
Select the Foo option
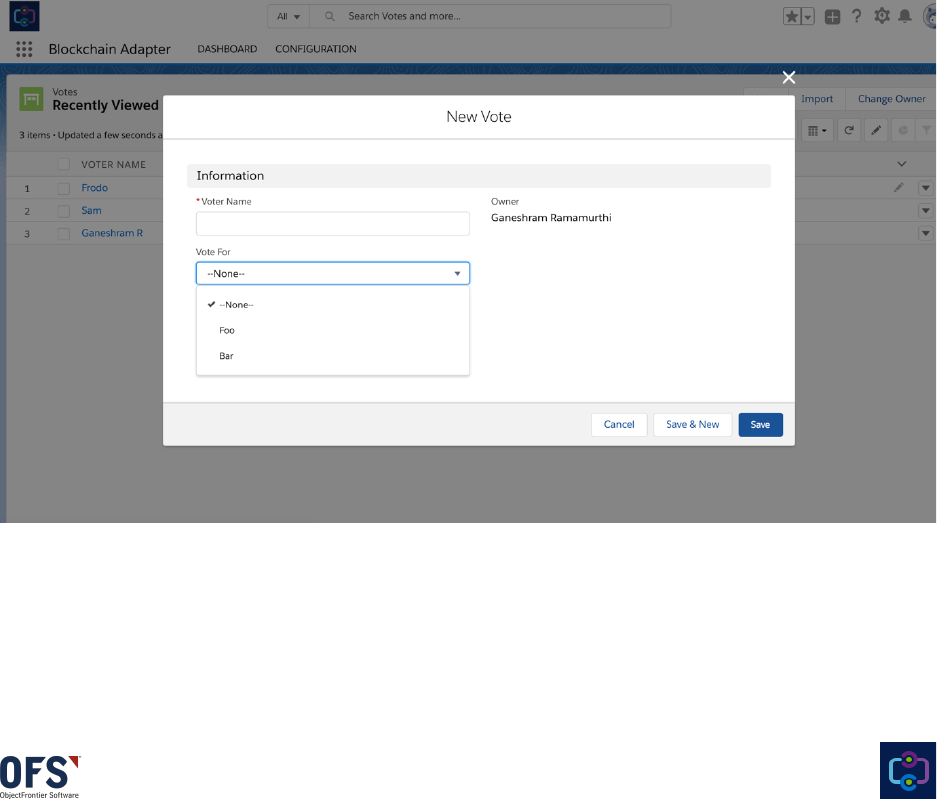pos(333,330)
